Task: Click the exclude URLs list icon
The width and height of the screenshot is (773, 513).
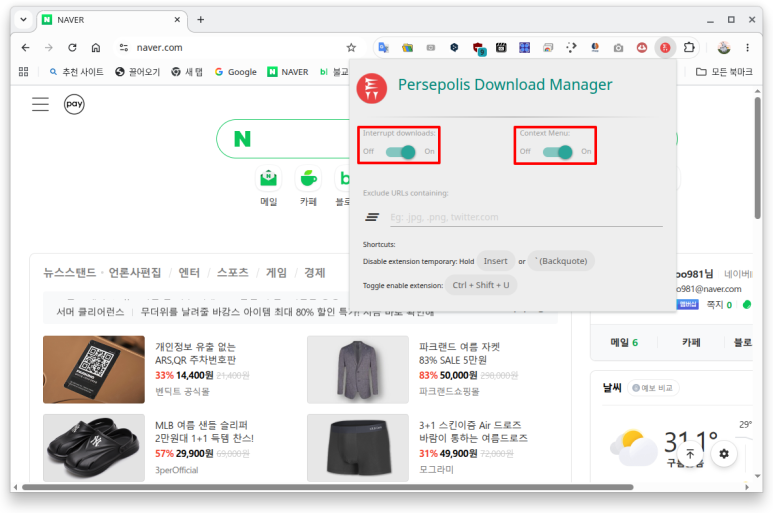Action: click(x=372, y=217)
